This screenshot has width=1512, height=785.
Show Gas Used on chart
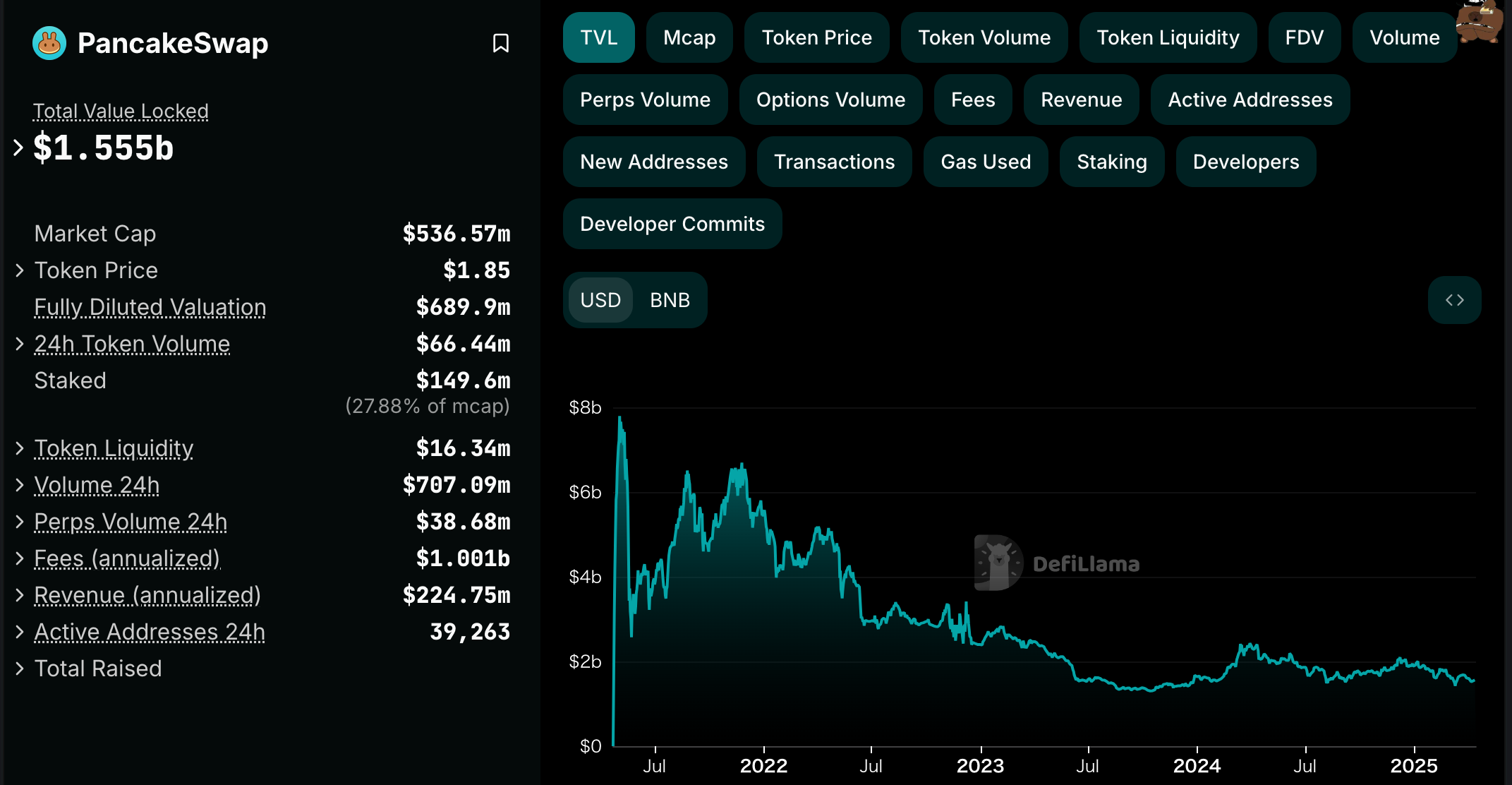(x=986, y=162)
